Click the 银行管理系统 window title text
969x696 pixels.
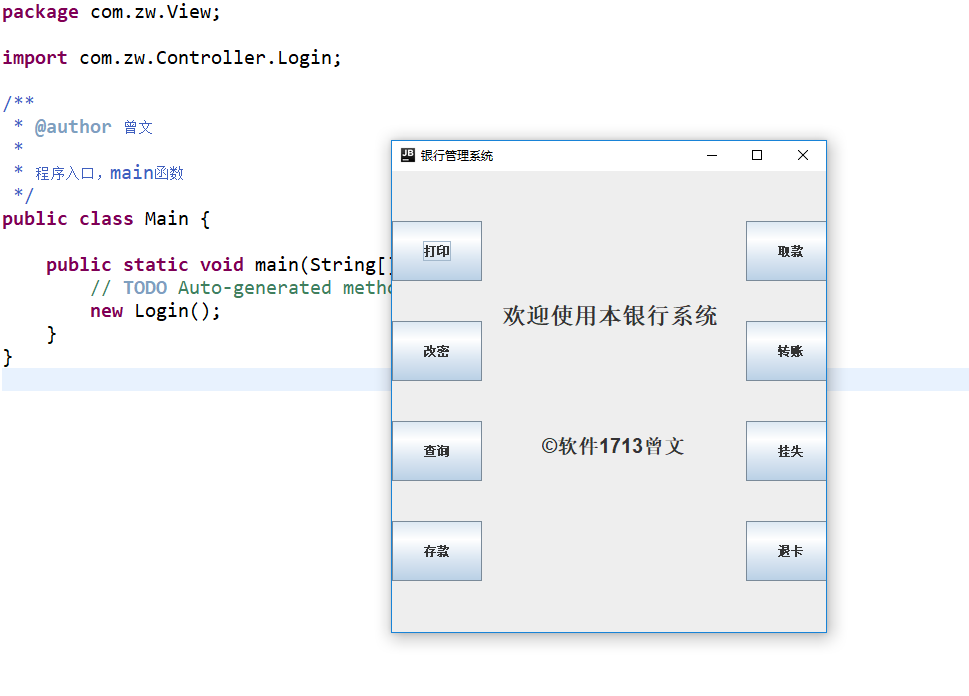457,156
